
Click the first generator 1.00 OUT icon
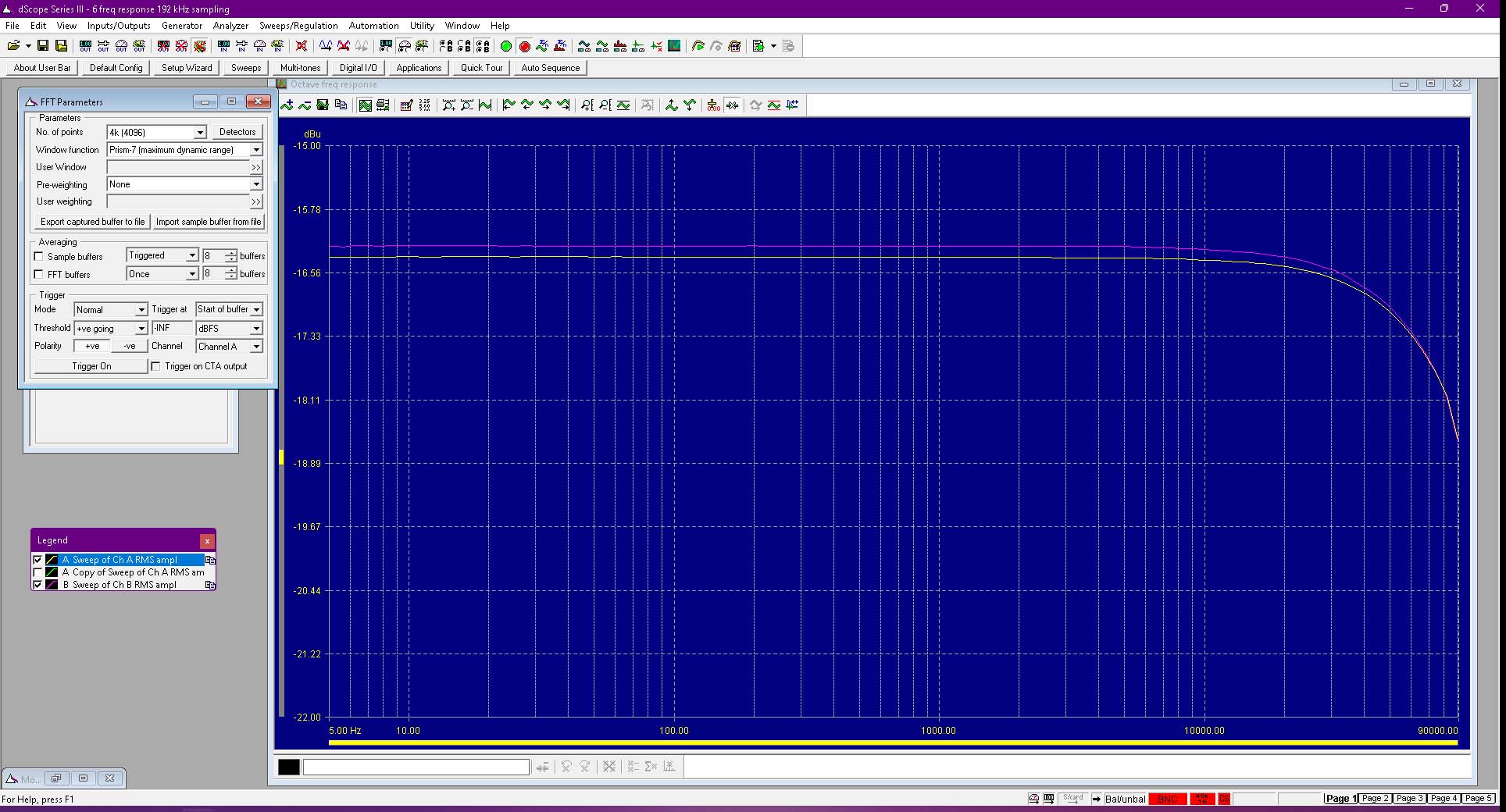tap(85, 46)
